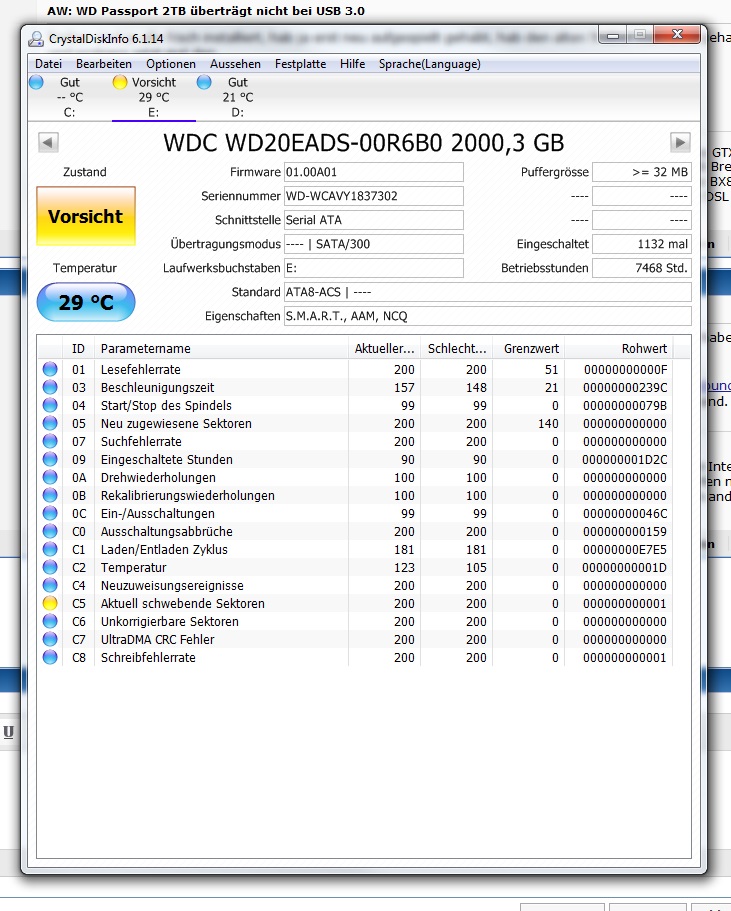Click the Grenzwert value 140
The height and width of the screenshot is (911, 731).
click(548, 424)
